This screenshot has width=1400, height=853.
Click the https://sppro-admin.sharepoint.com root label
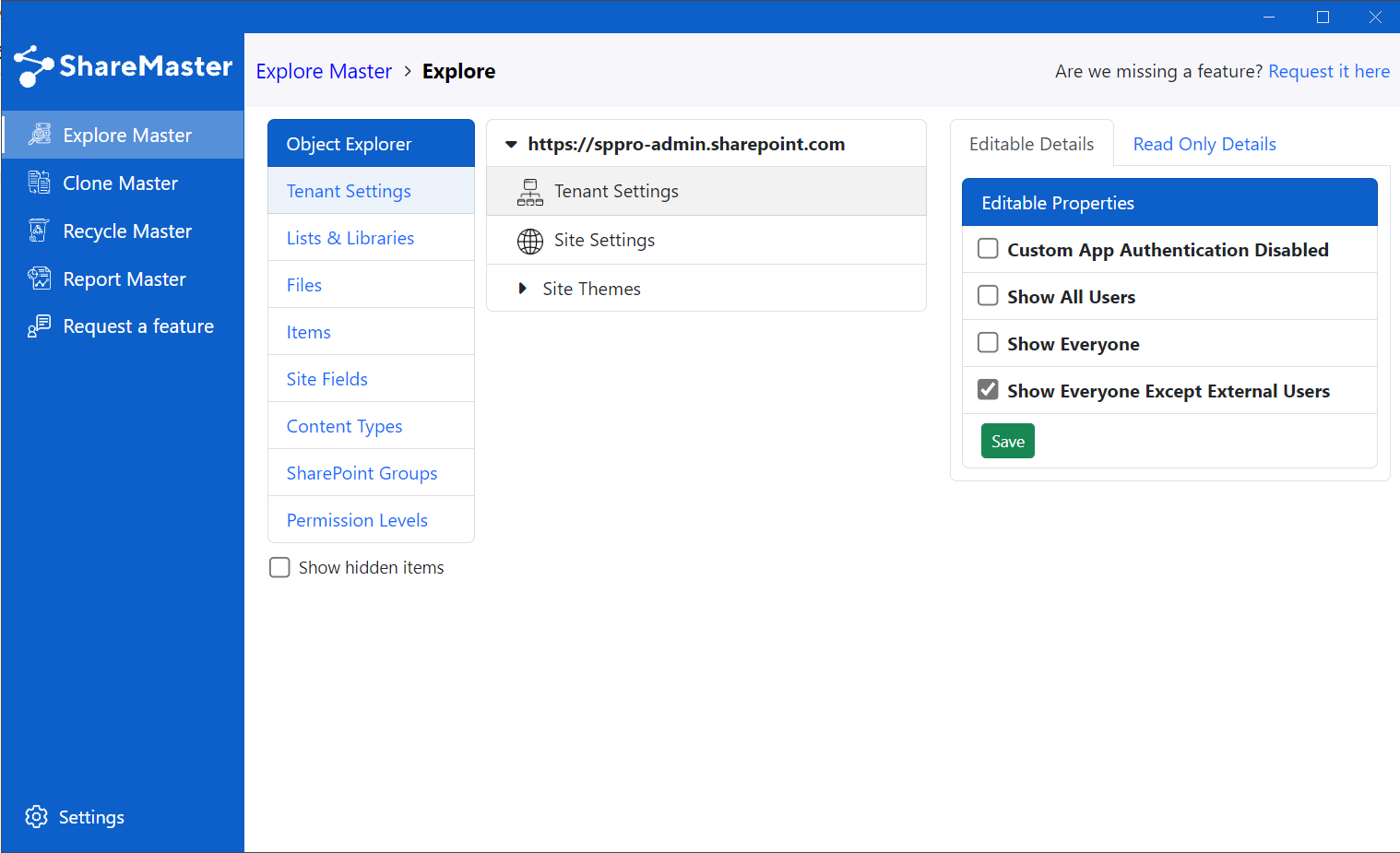point(686,144)
